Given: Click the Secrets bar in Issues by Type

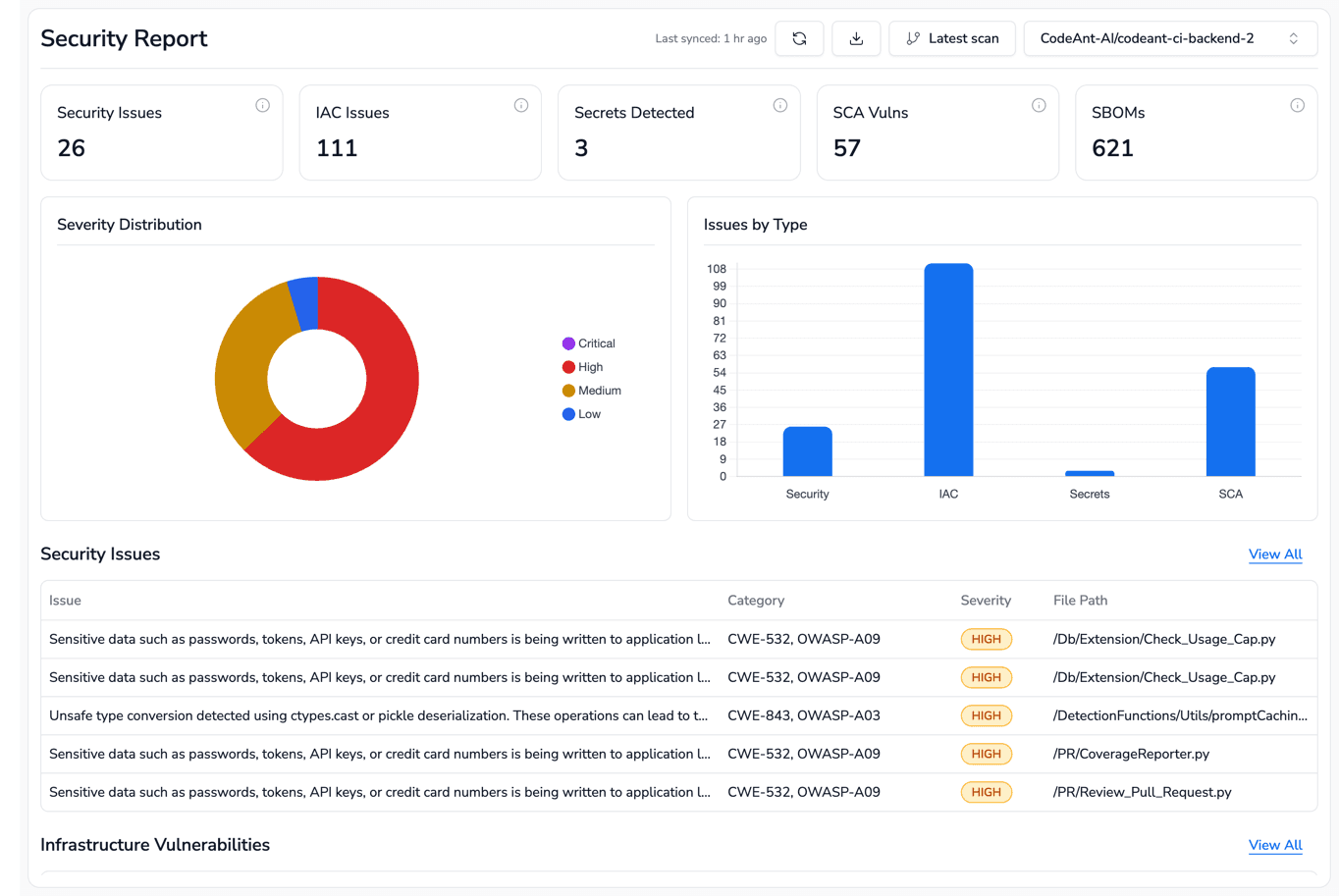Looking at the screenshot, I should click(1090, 474).
